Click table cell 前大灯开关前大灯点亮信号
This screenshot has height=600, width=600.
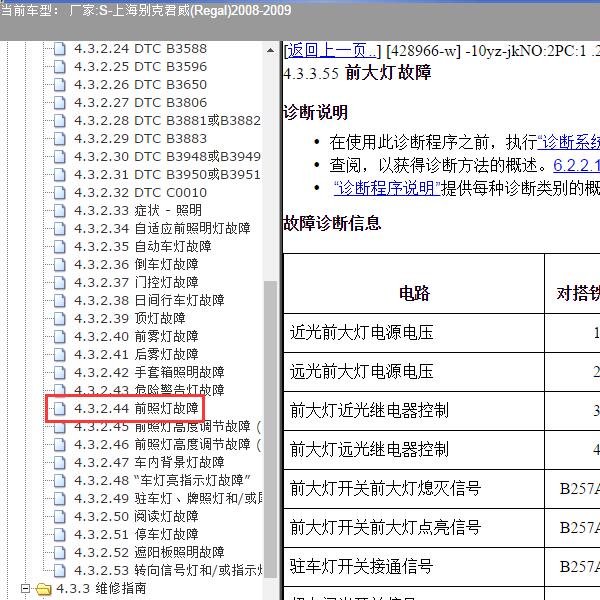coord(414,528)
